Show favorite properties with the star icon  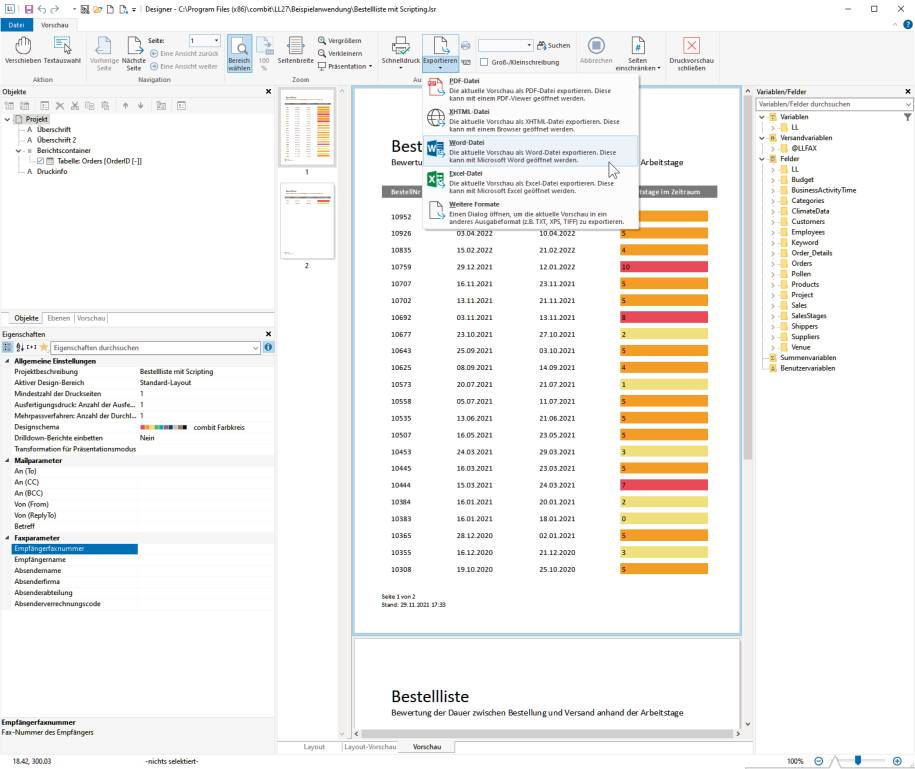44,347
